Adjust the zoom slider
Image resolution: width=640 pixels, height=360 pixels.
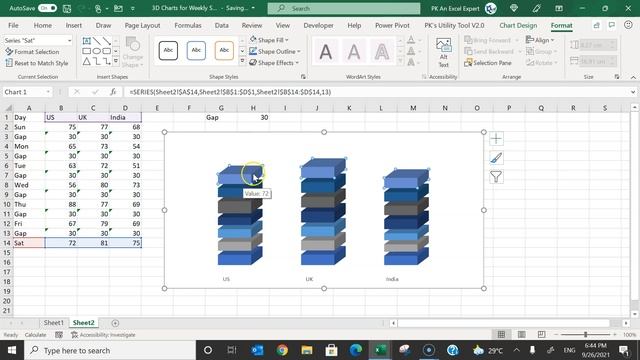pos(586,334)
